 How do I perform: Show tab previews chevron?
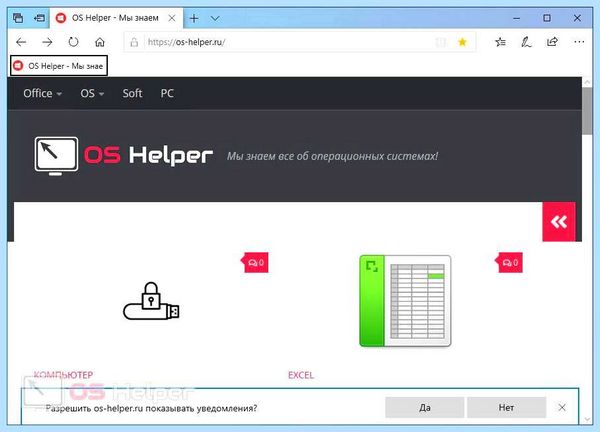[x=215, y=18]
